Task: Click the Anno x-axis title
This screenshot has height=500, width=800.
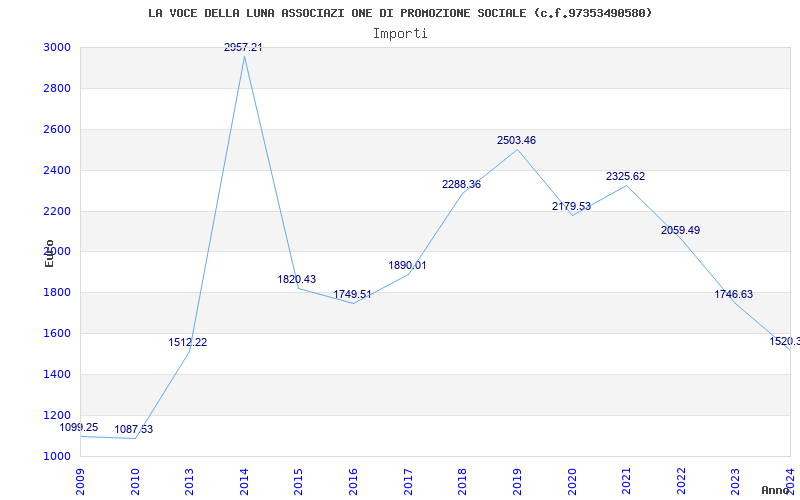Action: click(x=775, y=490)
